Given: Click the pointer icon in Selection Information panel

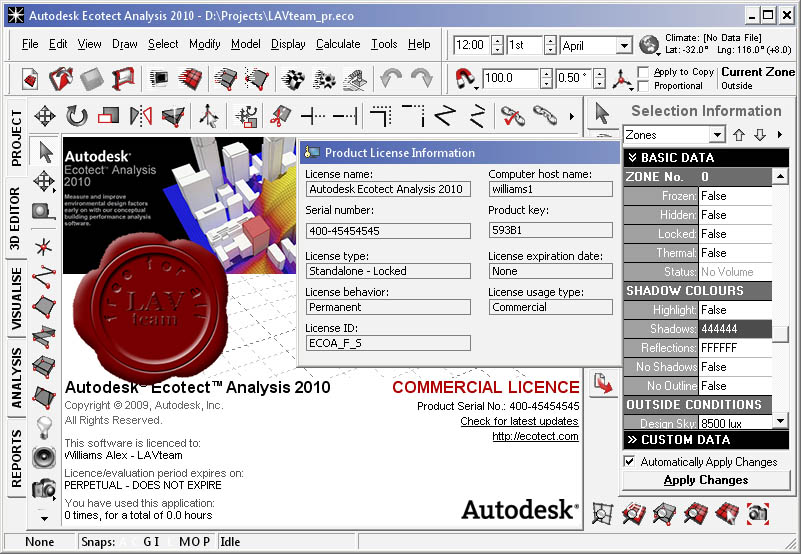Looking at the screenshot, I should pyautogui.click(x=602, y=113).
